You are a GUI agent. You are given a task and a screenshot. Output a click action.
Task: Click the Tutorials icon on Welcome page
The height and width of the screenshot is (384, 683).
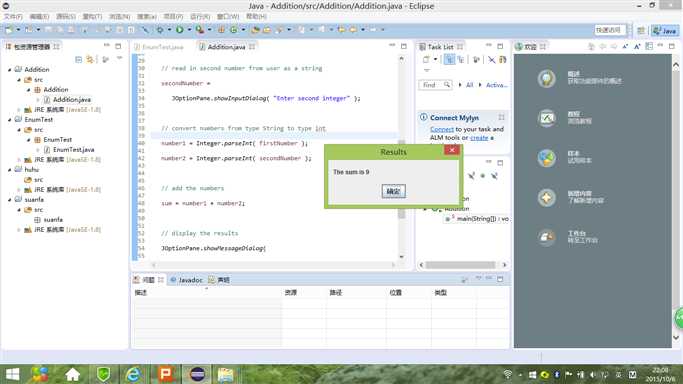pyautogui.click(x=546, y=118)
